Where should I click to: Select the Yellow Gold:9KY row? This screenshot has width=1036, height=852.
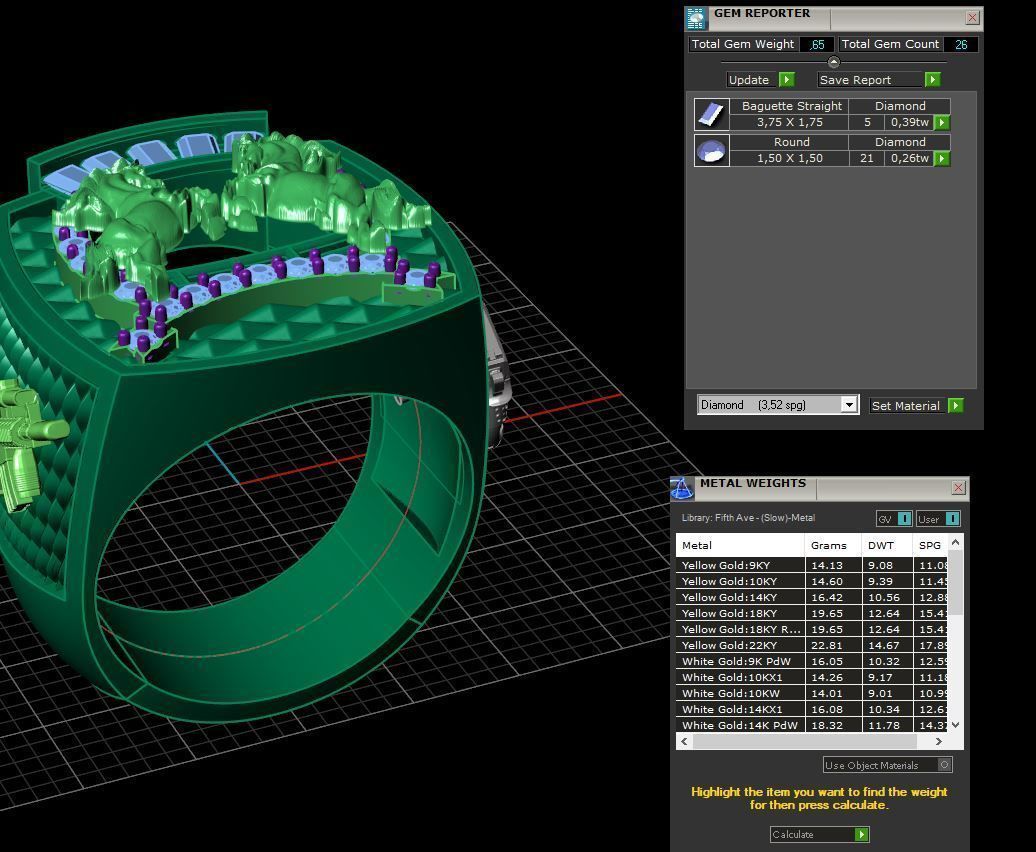pos(812,565)
